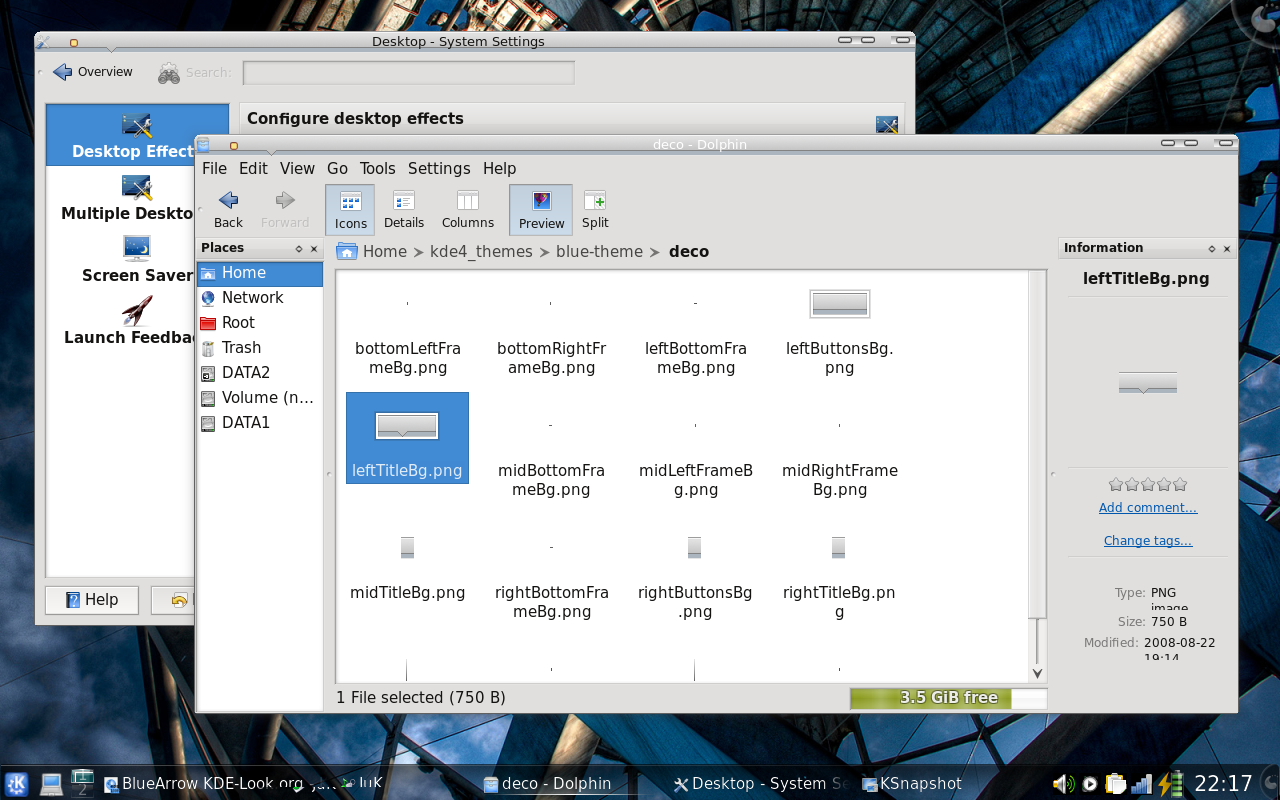
Task: Select Screen Saver in System Settings sidebar
Action: tap(120, 260)
